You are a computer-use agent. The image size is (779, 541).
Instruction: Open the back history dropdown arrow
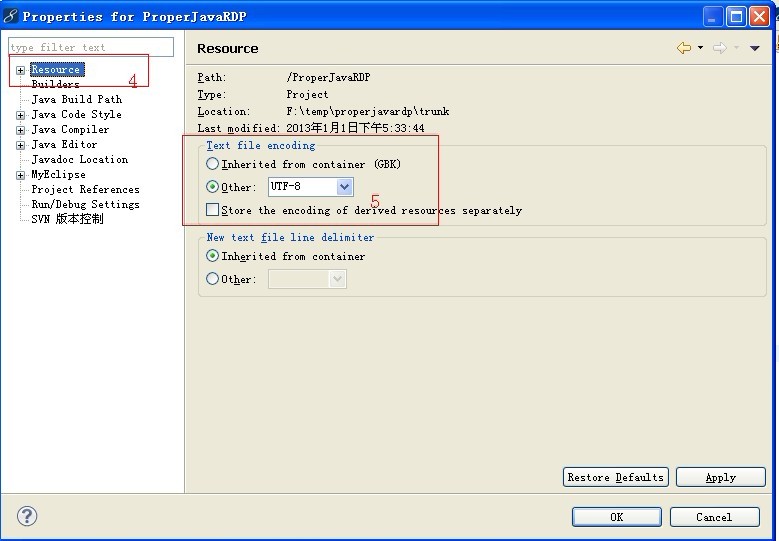coord(701,48)
